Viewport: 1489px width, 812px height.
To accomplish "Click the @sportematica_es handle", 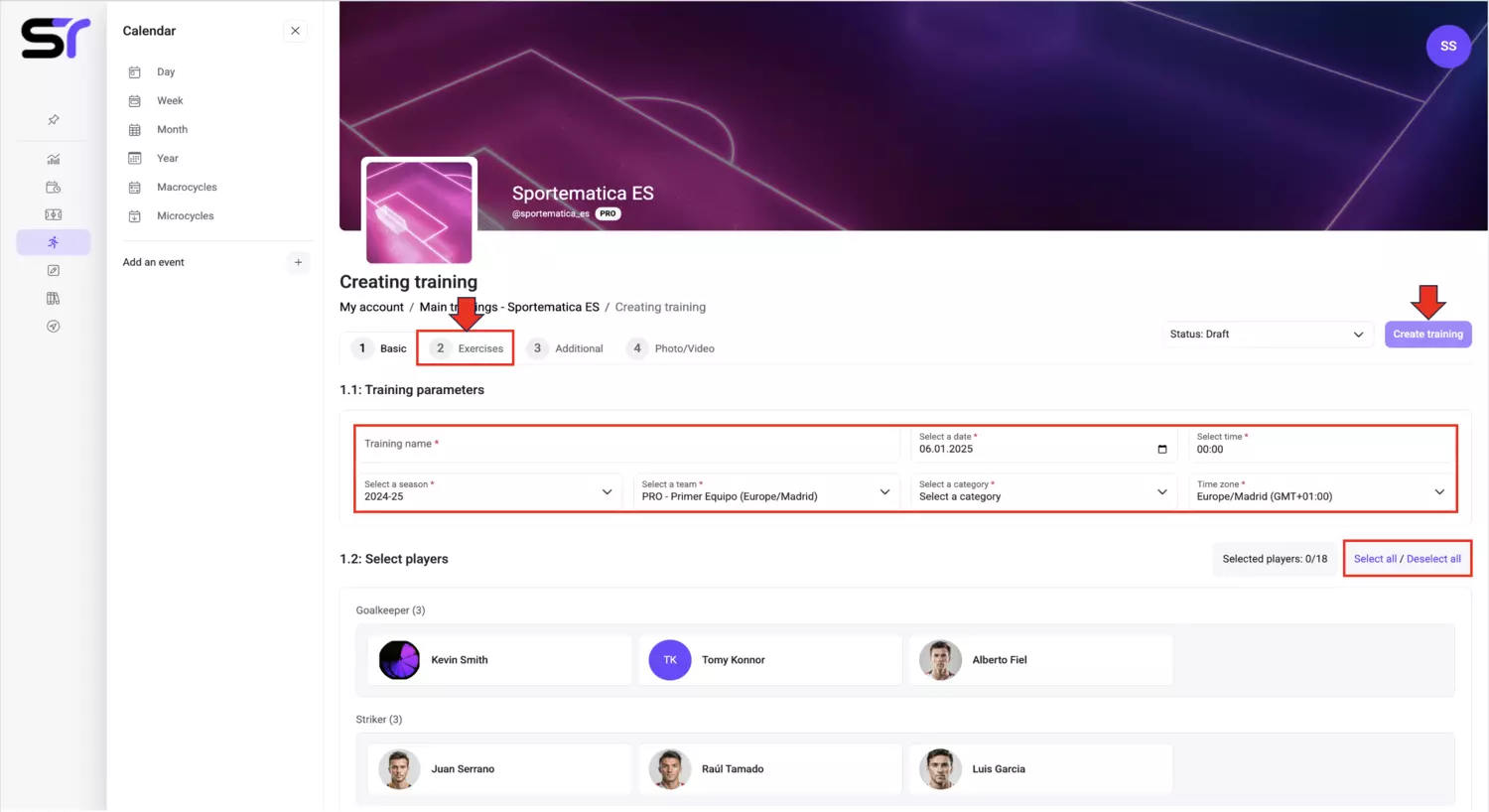I will [x=551, y=213].
